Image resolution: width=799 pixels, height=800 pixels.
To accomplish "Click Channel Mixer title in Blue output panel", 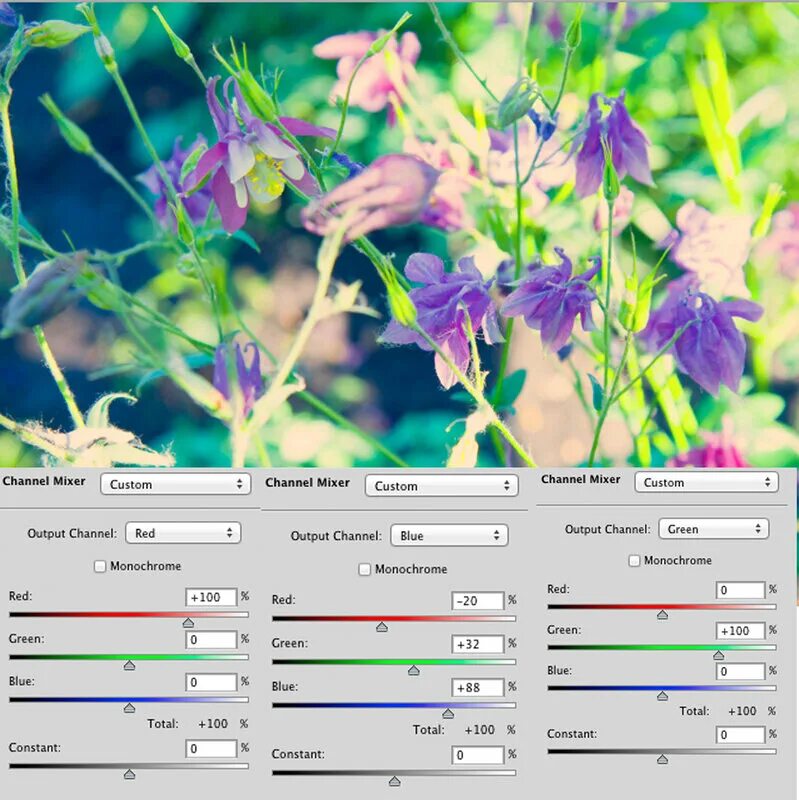I will (307, 483).
